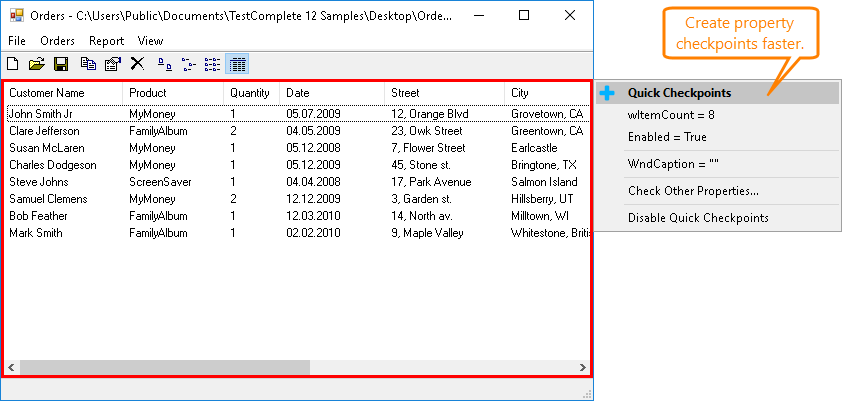Select the Clare Jefferson order row

click(x=297, y=131)
